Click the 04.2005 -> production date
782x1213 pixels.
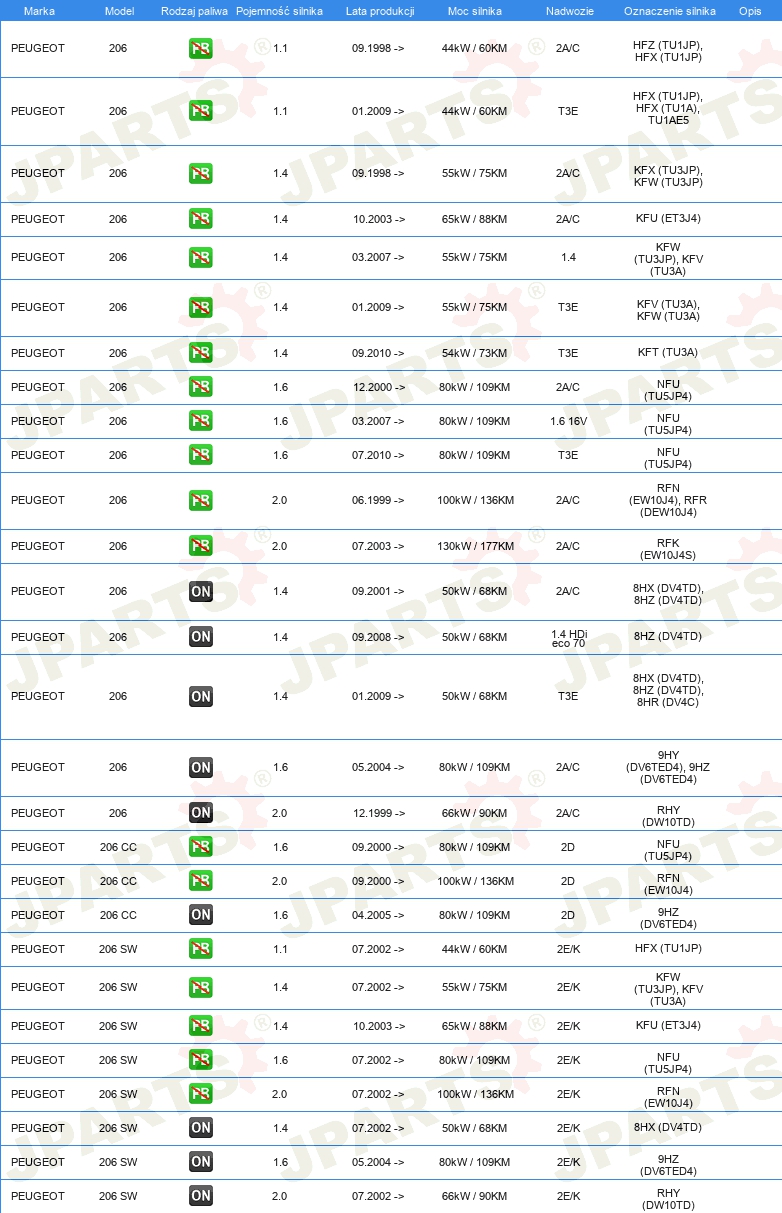pos(379,915)
